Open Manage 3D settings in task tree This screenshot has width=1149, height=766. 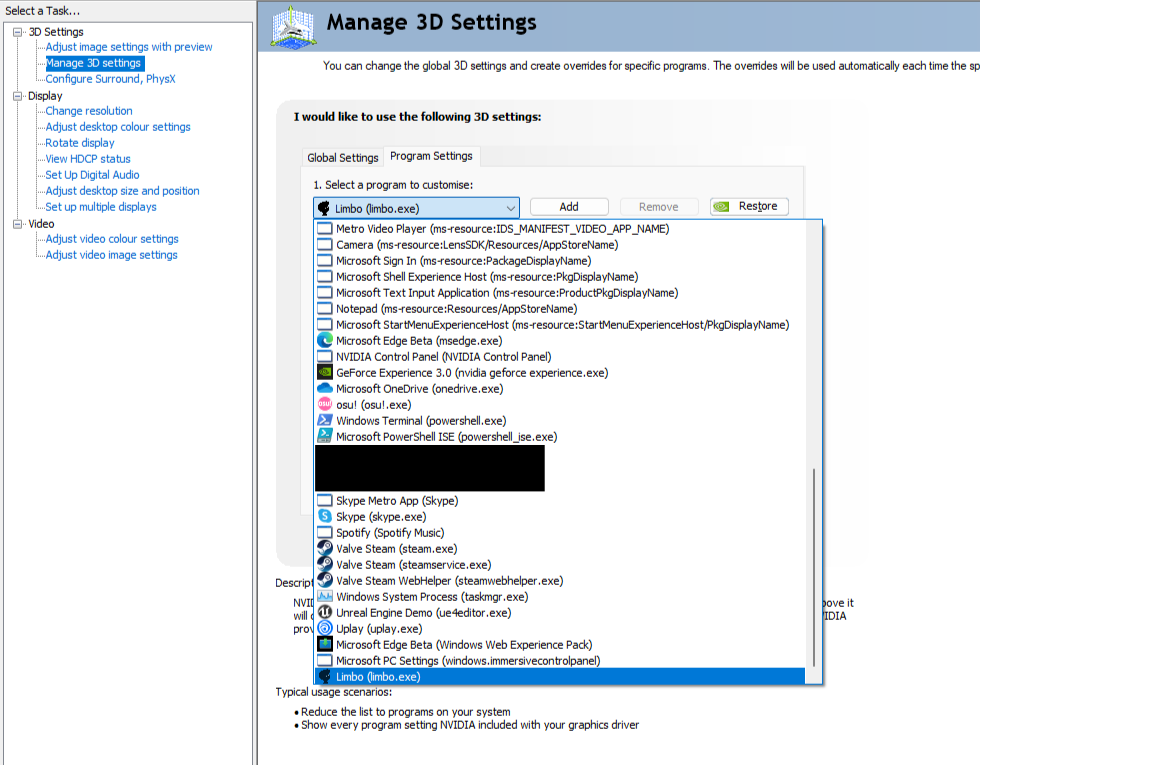(94, 63)
